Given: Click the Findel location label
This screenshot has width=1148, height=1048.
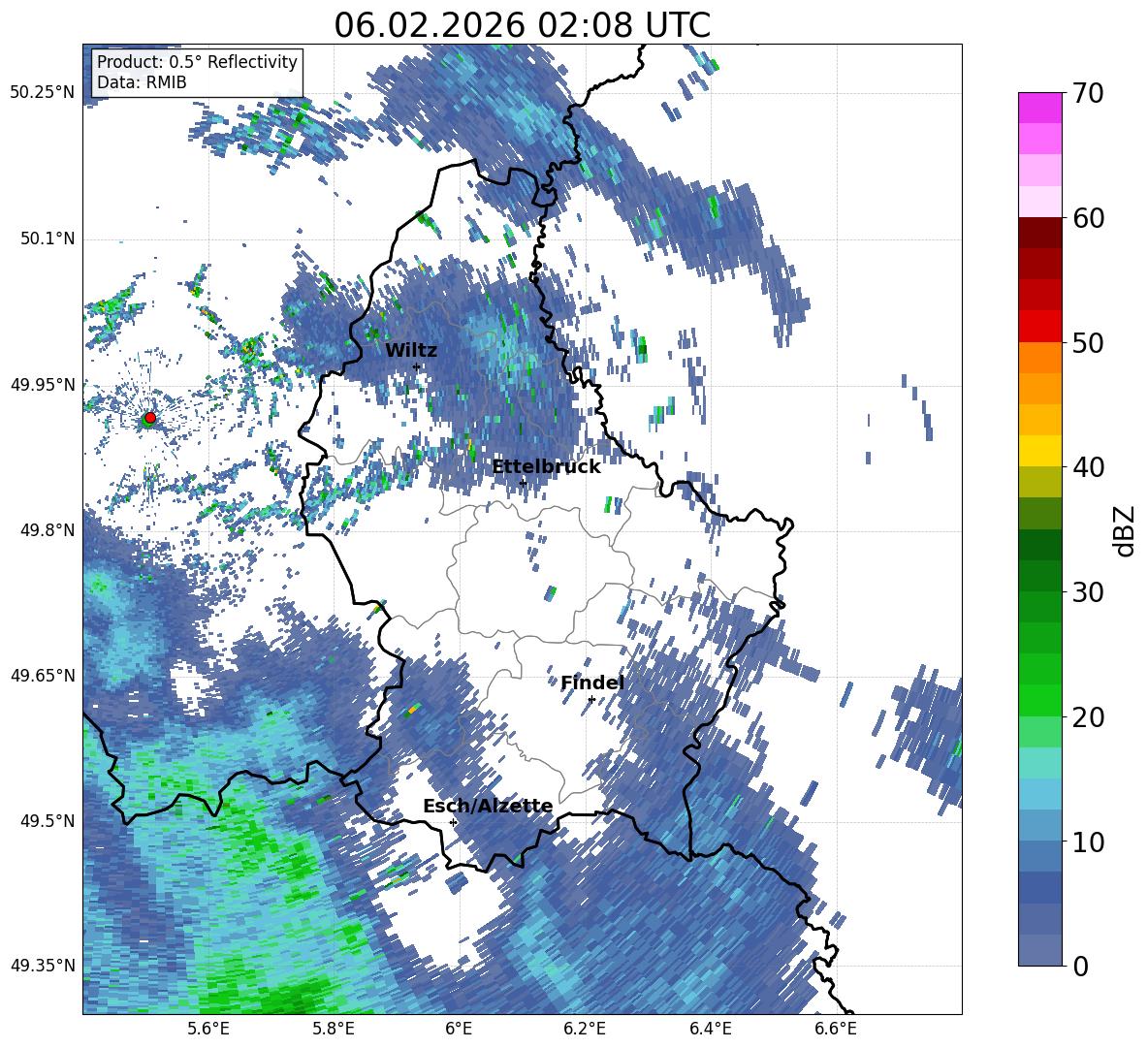Looking at the screenshot, I should point(592,683).
